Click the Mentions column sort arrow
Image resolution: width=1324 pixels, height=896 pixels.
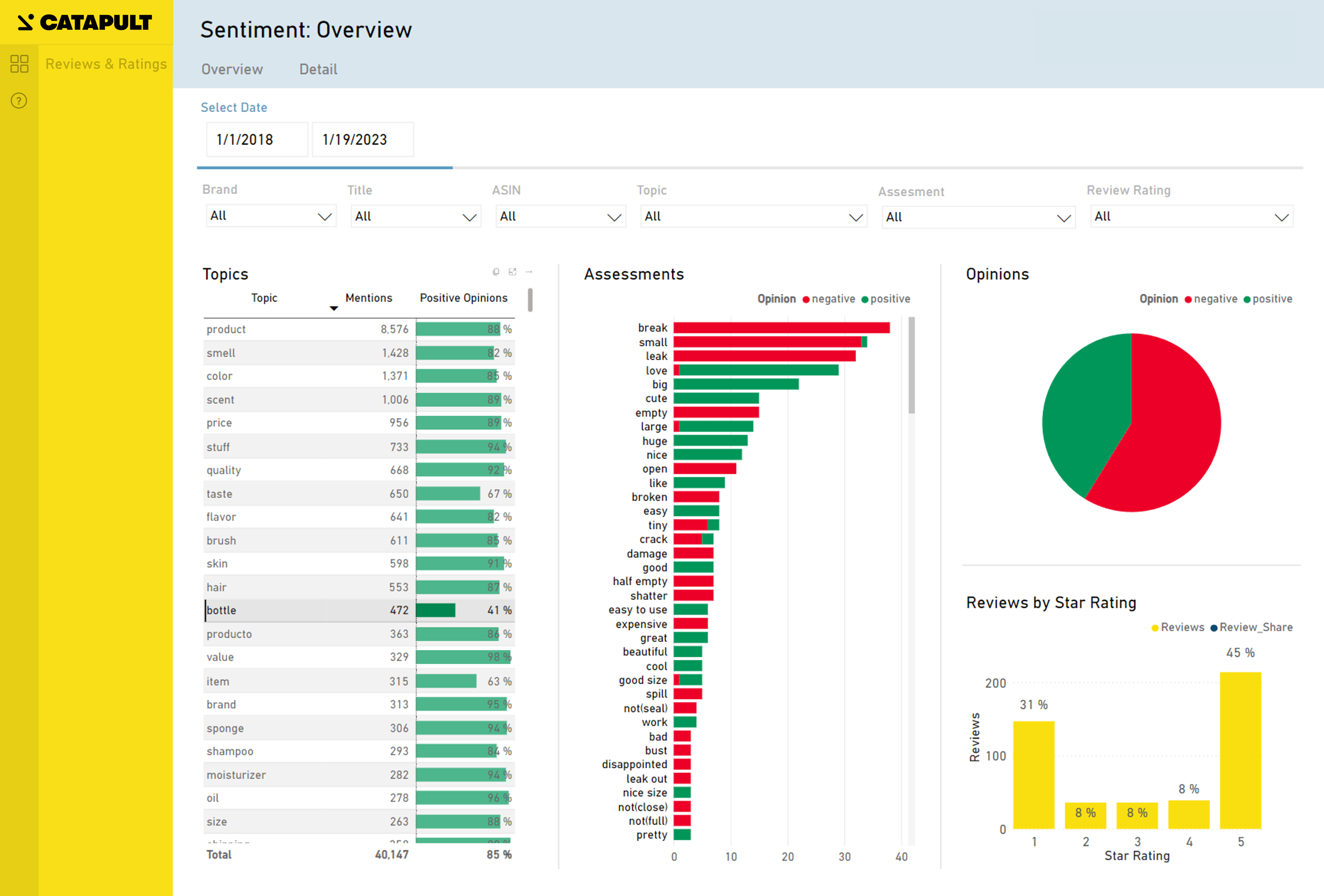[x=334, y=308]
